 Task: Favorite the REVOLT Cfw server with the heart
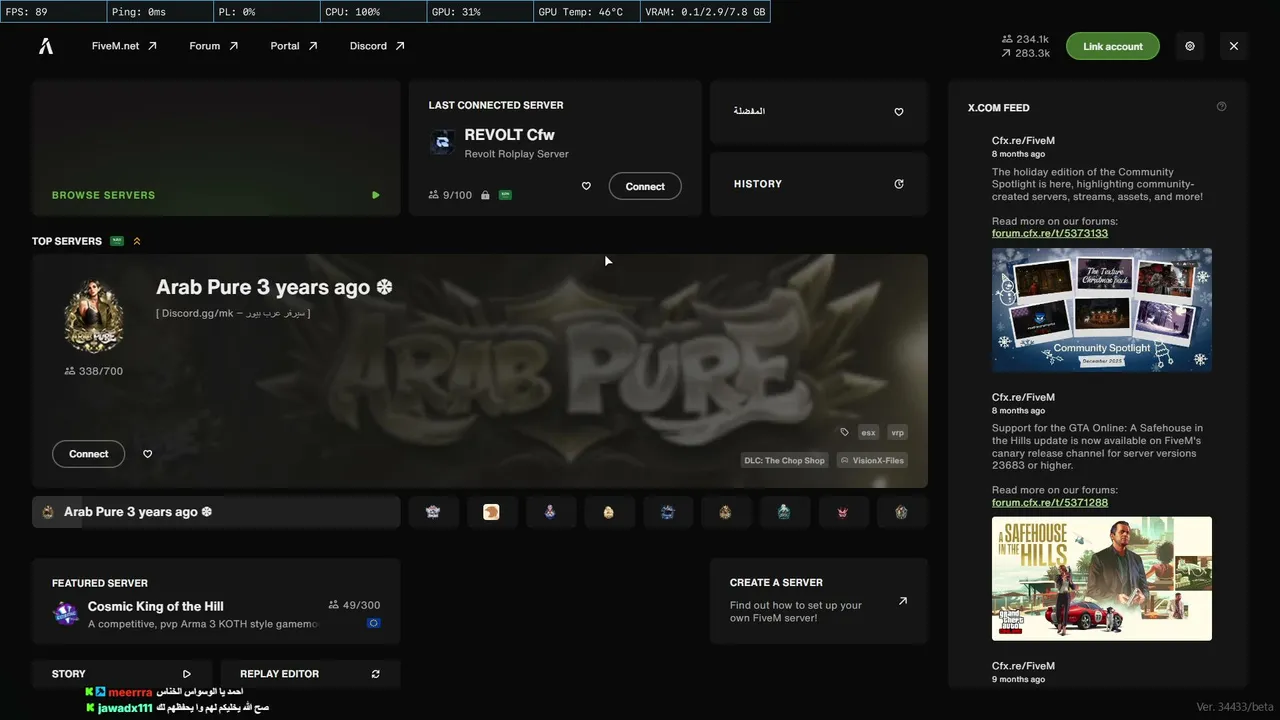(x=586, y=186)
